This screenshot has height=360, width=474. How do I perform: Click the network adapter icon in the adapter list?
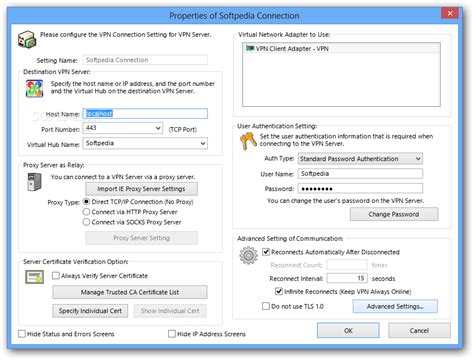(x=250, y=48)
